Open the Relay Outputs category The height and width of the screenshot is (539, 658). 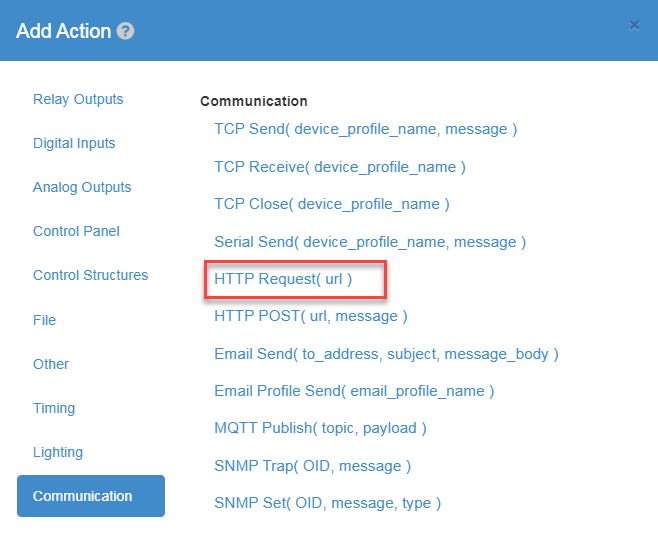(78, 99)
